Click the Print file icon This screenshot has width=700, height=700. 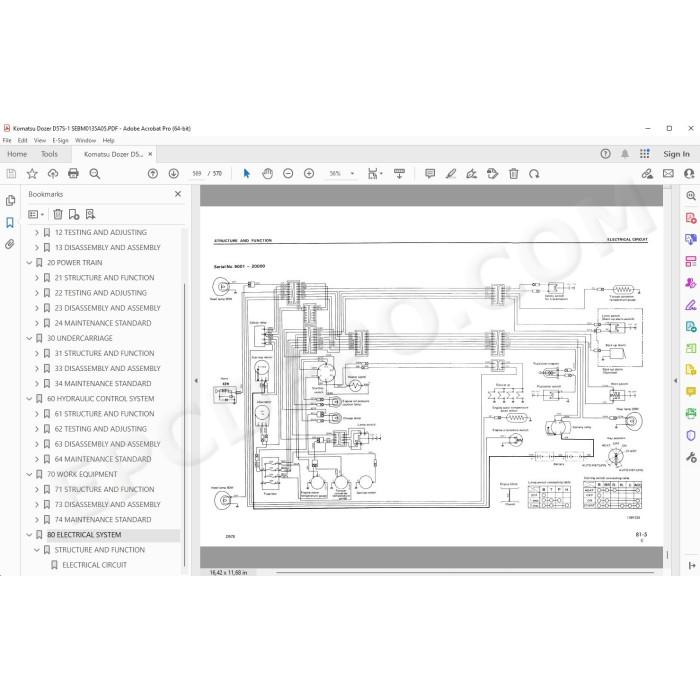tap(73, 174)
